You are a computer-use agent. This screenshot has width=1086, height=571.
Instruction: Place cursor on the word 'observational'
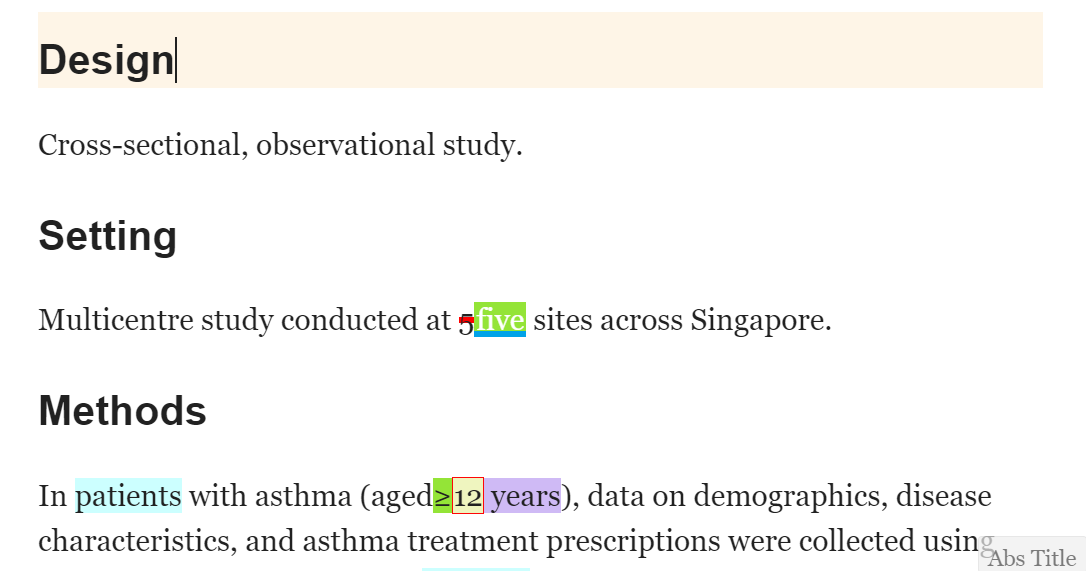click(346, 145)
